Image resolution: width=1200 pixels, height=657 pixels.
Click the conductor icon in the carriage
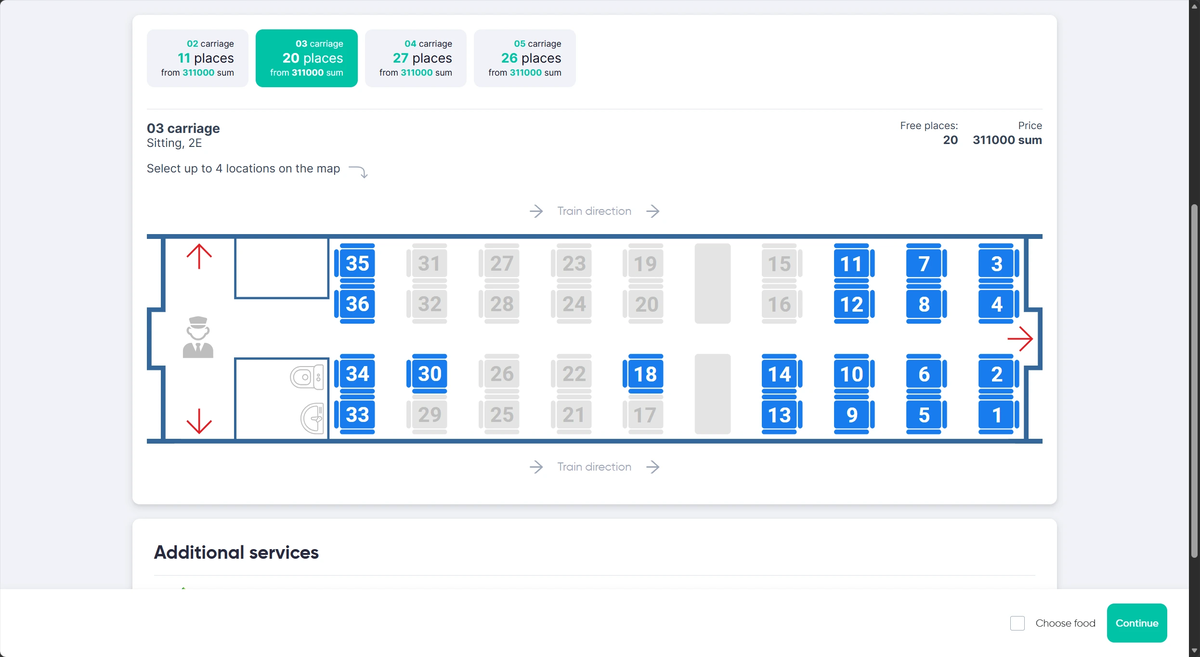pos(198,337)
